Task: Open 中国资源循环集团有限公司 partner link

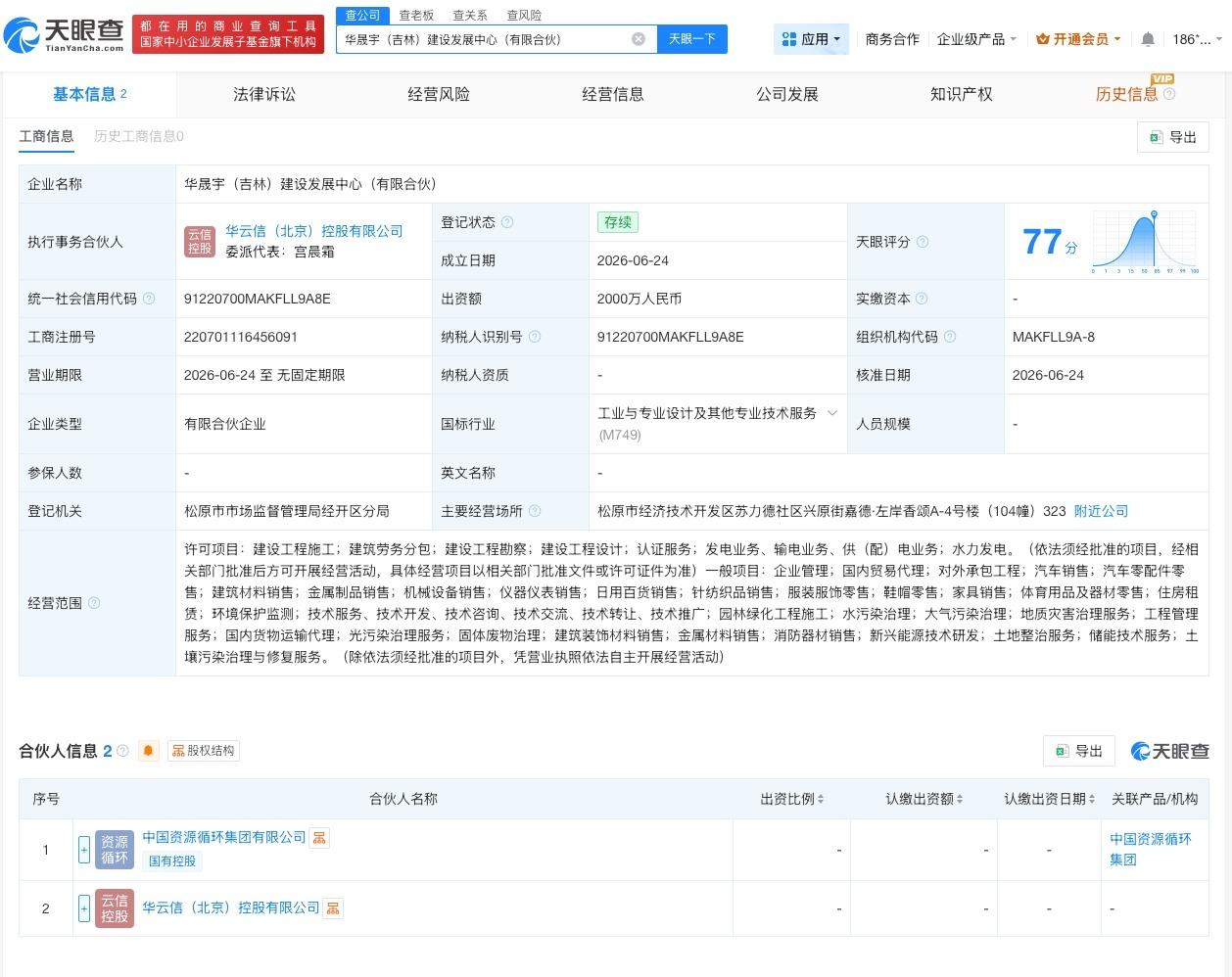Action: pyautogui.click(x=224, y=837)
